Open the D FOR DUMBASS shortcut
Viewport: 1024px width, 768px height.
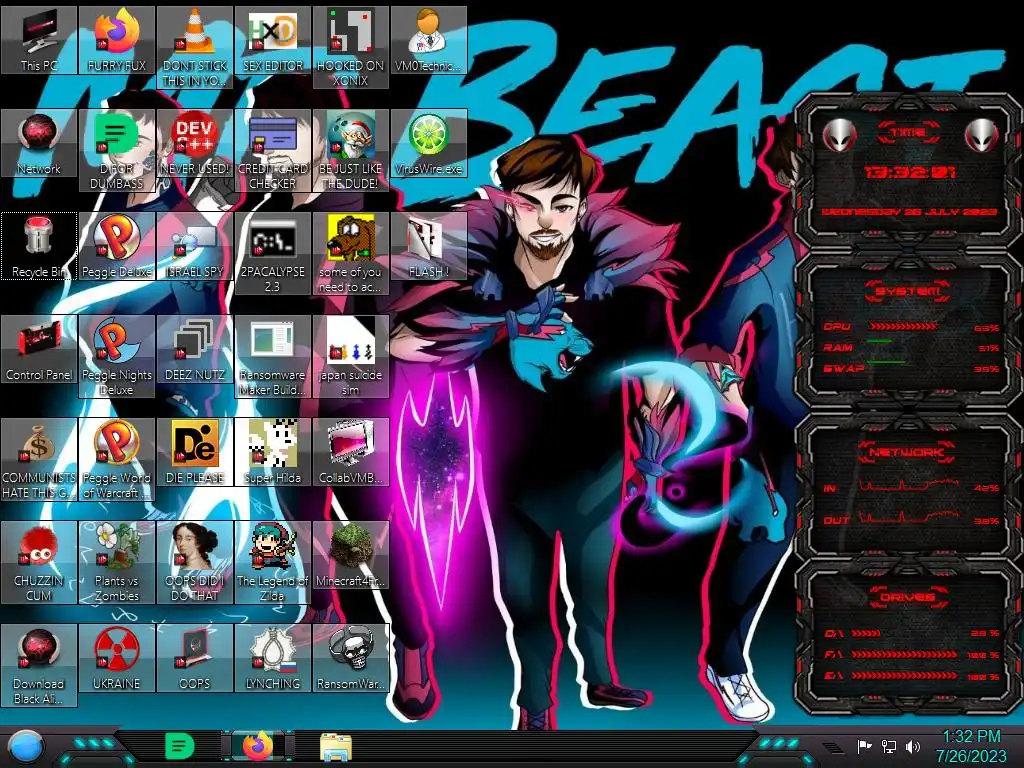click(x=117, y=150)
